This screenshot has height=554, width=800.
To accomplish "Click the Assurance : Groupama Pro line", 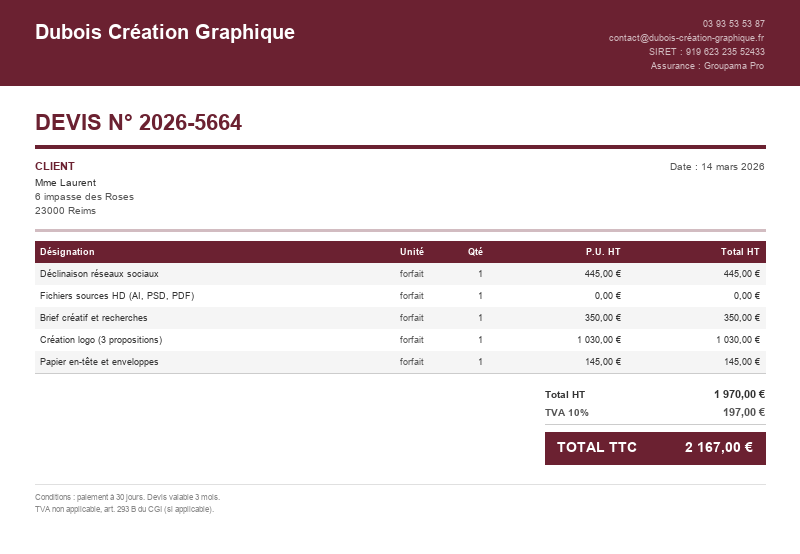I will pos(707,66).
